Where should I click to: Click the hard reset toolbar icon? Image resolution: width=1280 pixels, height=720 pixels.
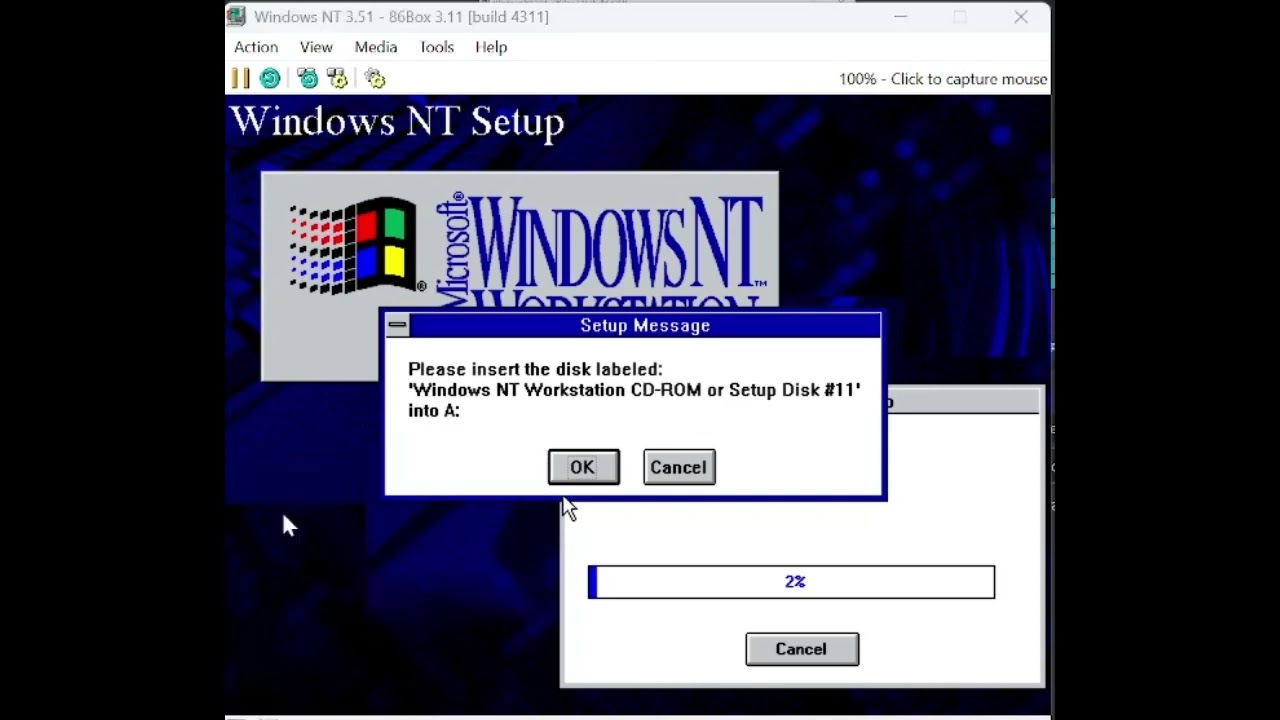pos(270,78)
